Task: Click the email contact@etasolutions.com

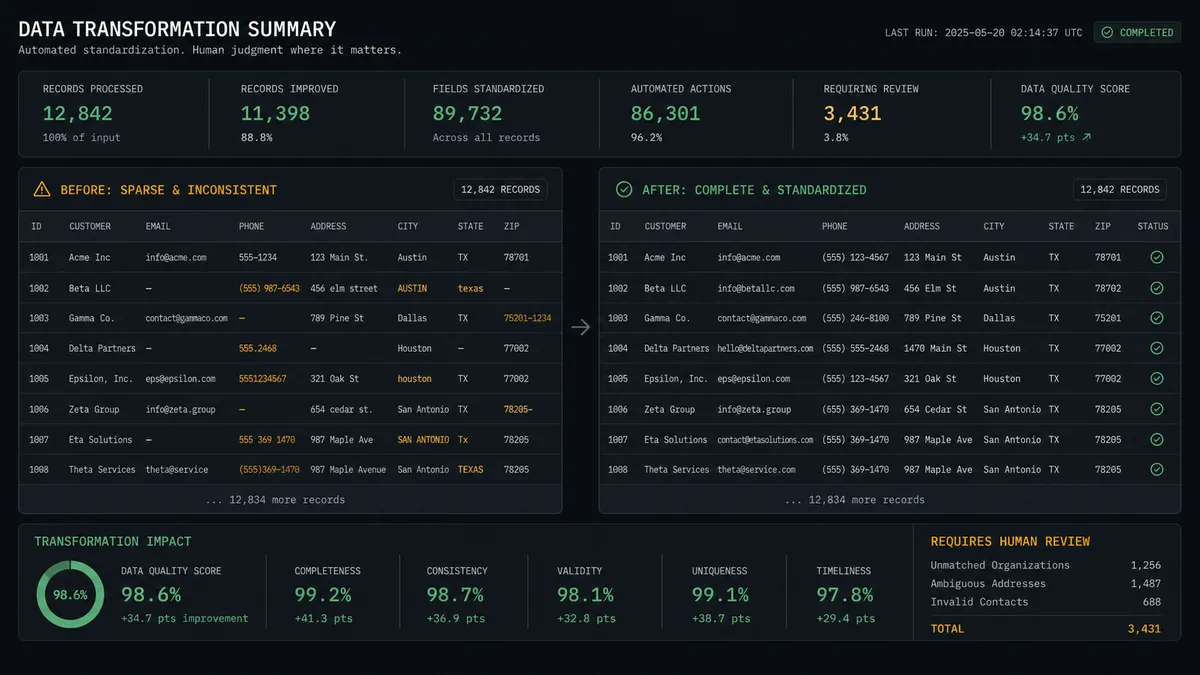Action: [x=766, y=439]
